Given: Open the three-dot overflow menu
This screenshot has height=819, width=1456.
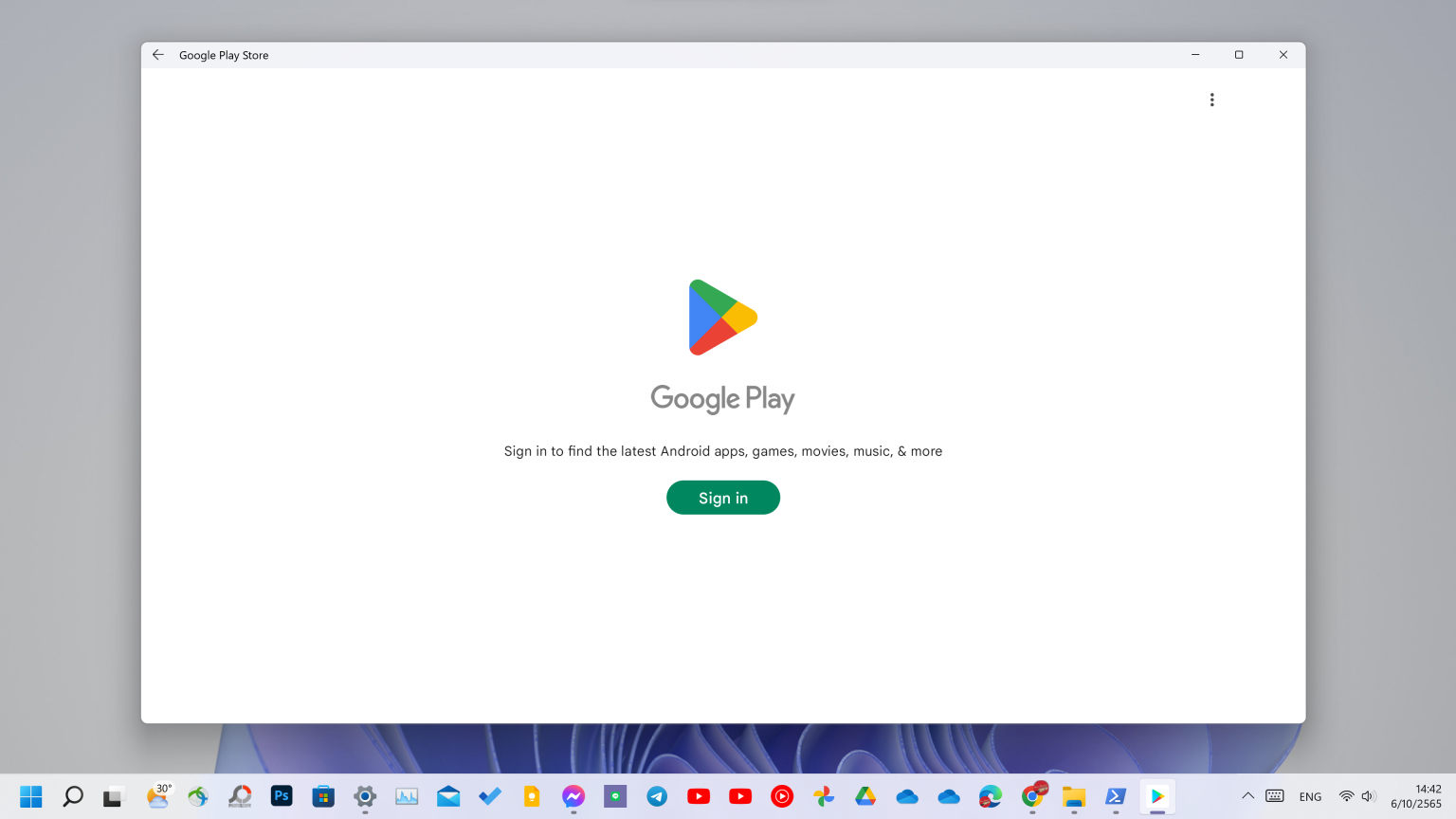Looking at the screenshot, I should [1211, 99].
